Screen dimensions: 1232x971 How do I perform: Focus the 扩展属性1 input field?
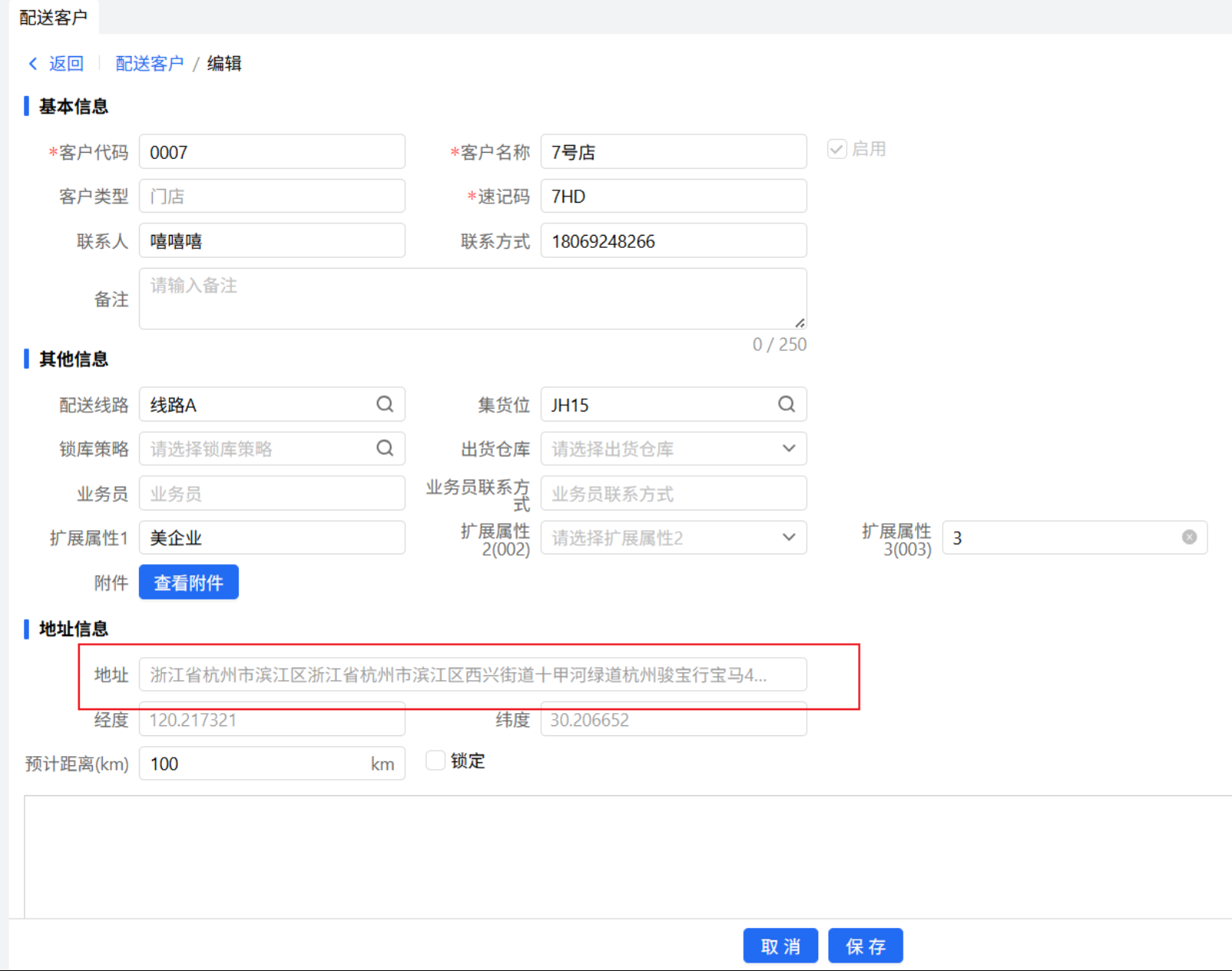coord(272,537)
